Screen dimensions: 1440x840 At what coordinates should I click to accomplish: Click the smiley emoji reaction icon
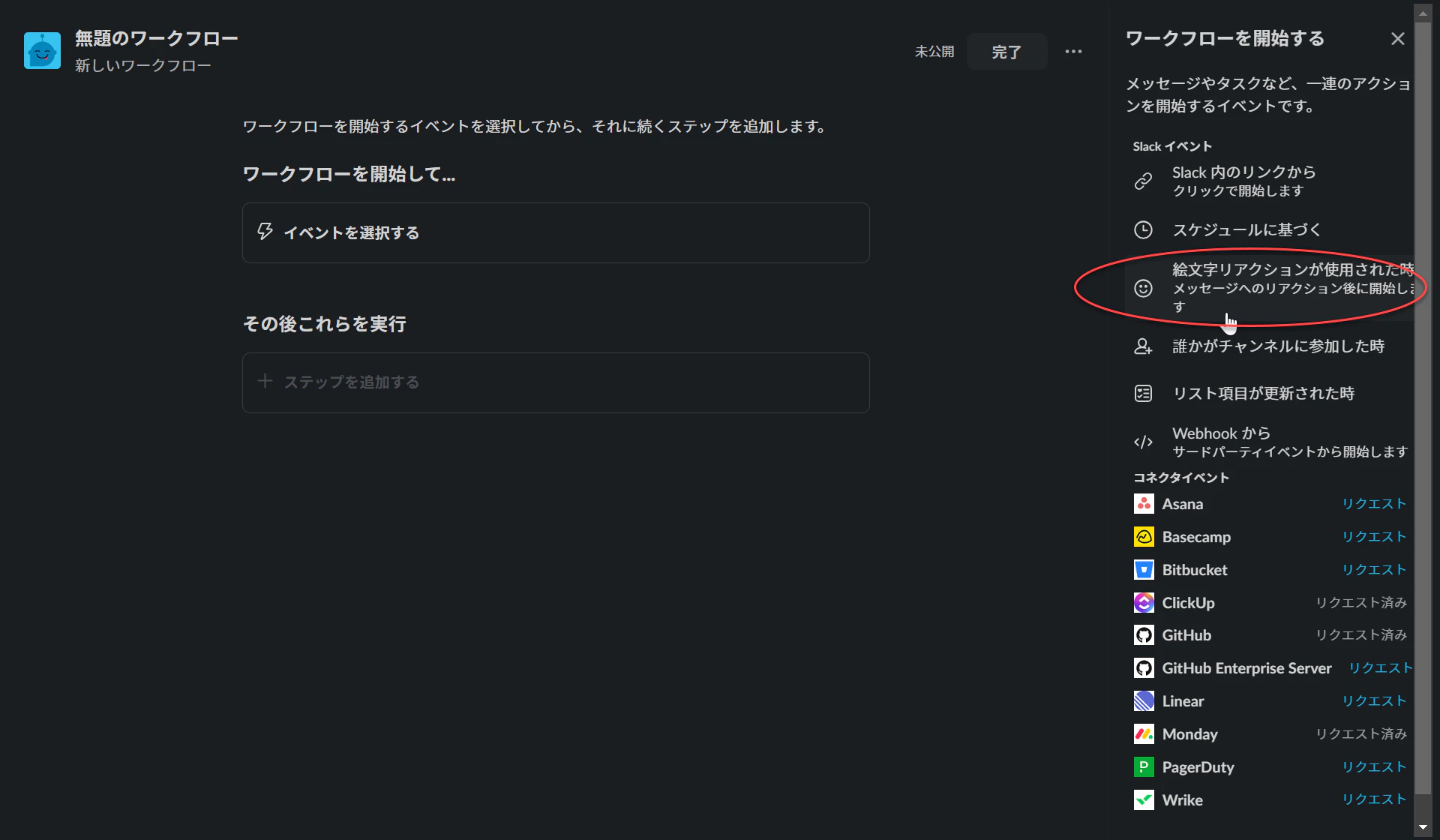point(1143,288)
